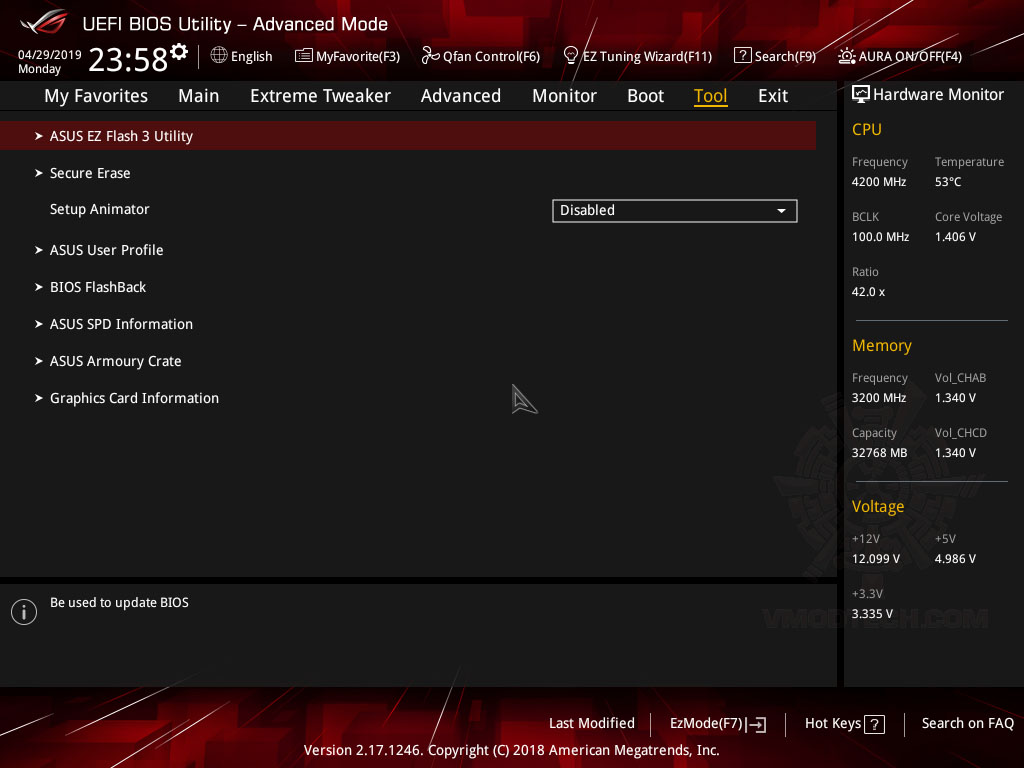Screen dimensions: 1024x768
Task: Open MyFavorite(F3) shortcut
Action: pyautogui.click(x=358, y=57)
